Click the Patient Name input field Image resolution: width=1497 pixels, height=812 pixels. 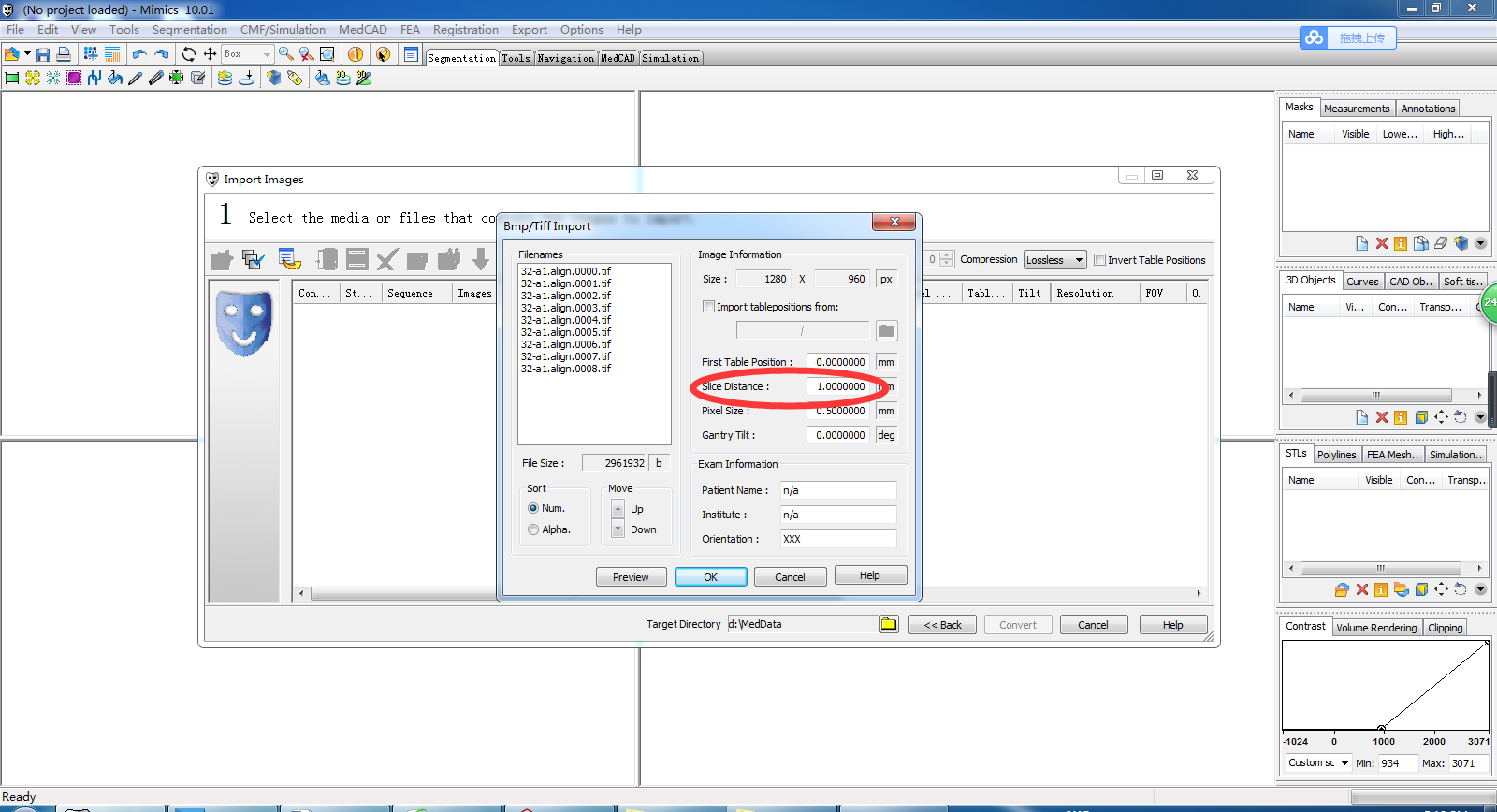(838, 490)
